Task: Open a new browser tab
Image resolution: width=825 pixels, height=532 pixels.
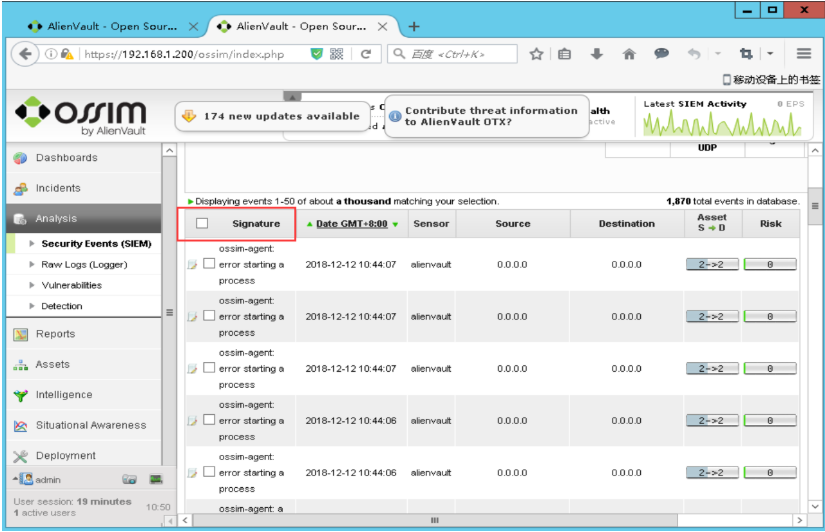Action: tap(414, 26)
